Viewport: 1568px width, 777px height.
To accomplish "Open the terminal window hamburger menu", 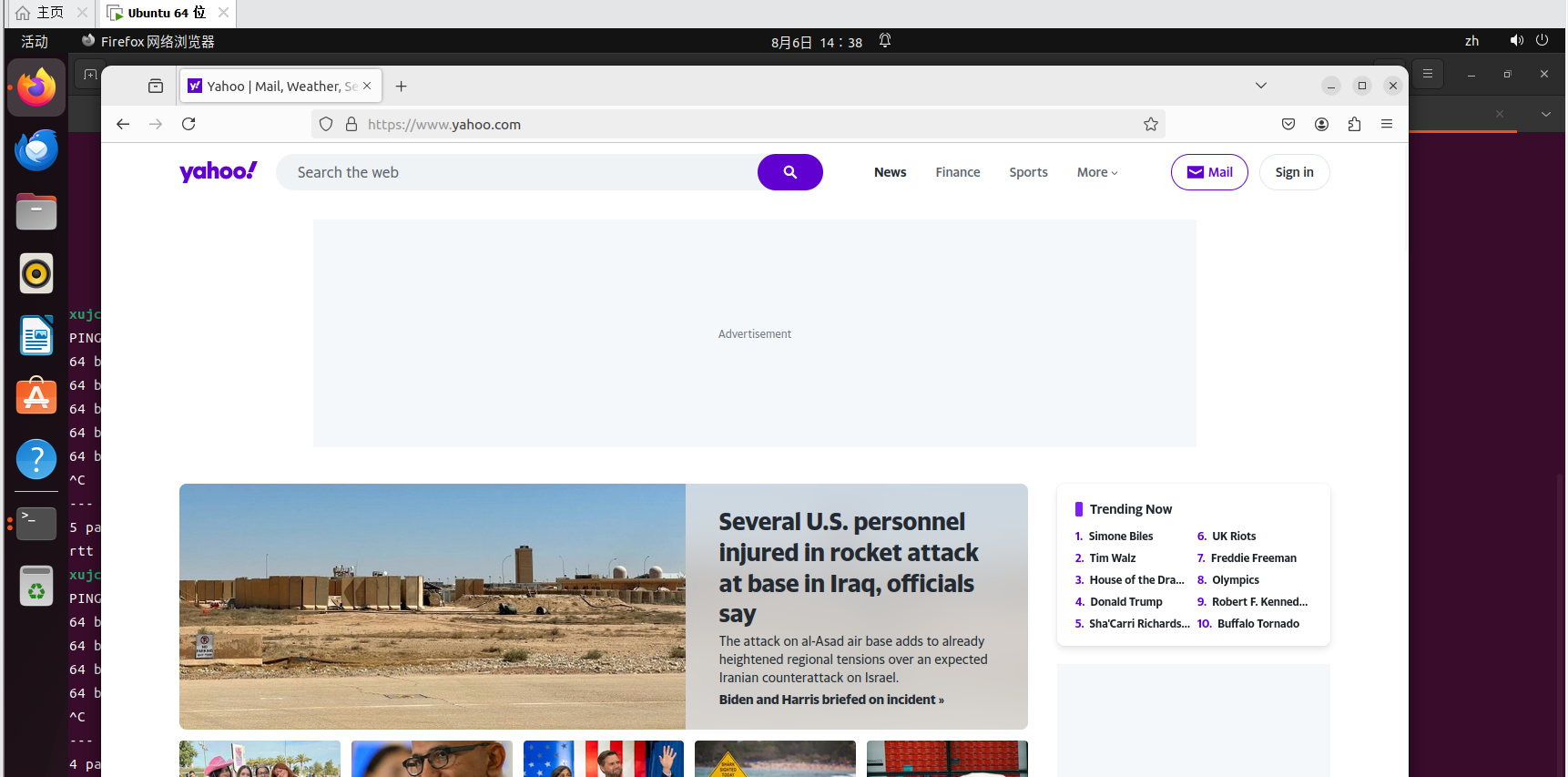I will [x=1428, y=74].
